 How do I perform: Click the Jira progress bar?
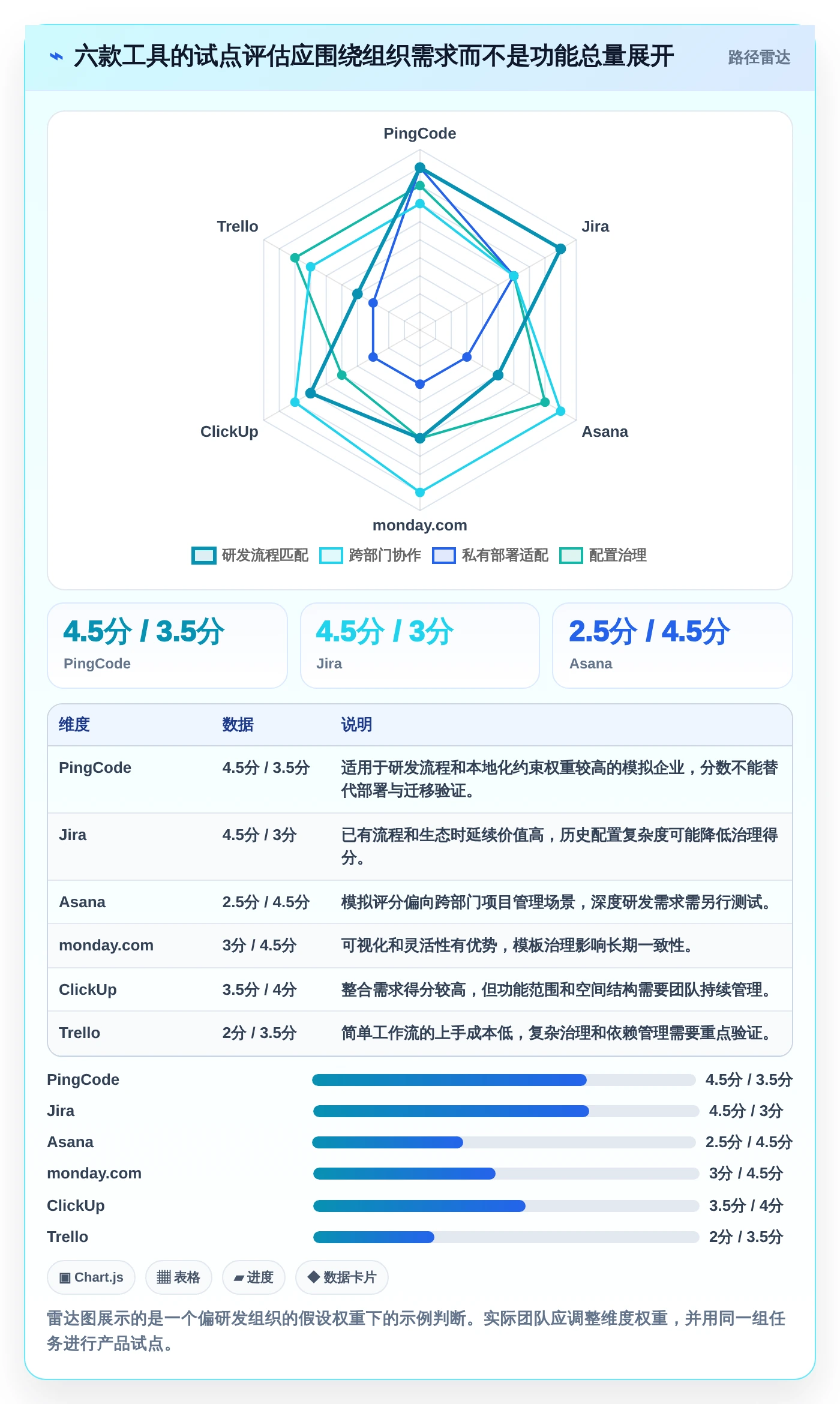tap(506, 1111)
